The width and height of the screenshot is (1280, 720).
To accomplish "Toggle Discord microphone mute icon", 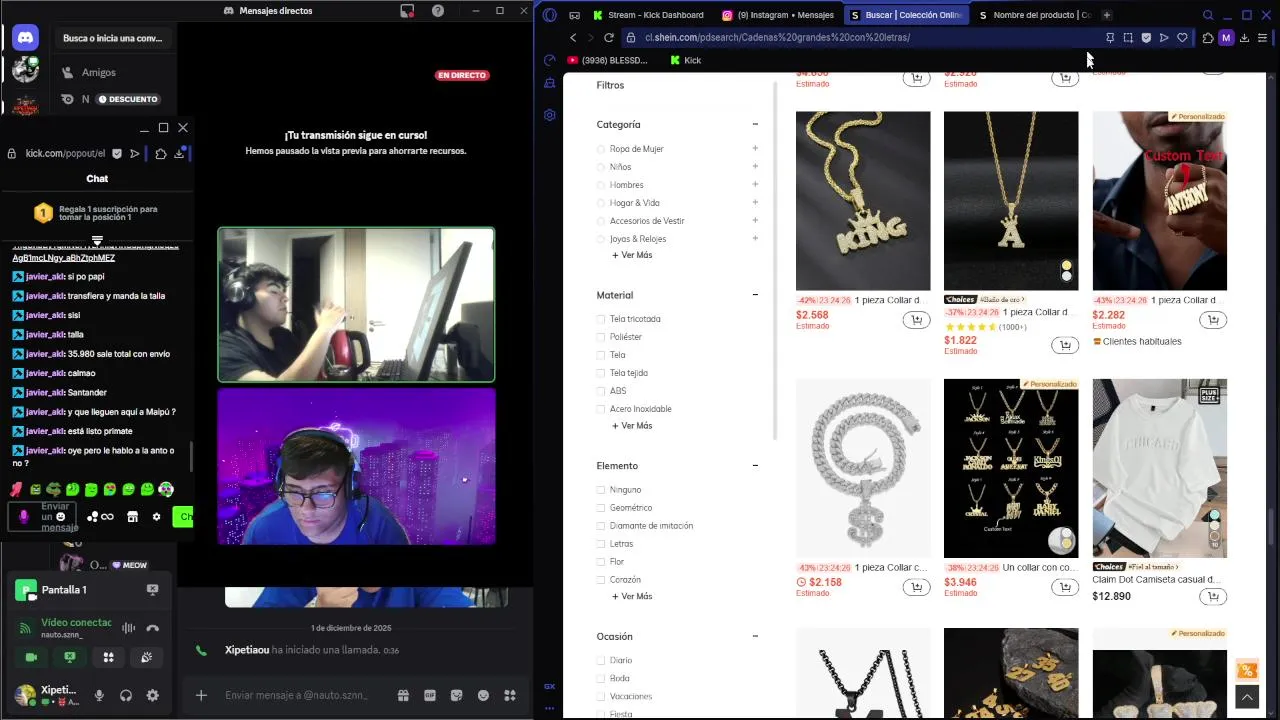I will tap(99, 696).
